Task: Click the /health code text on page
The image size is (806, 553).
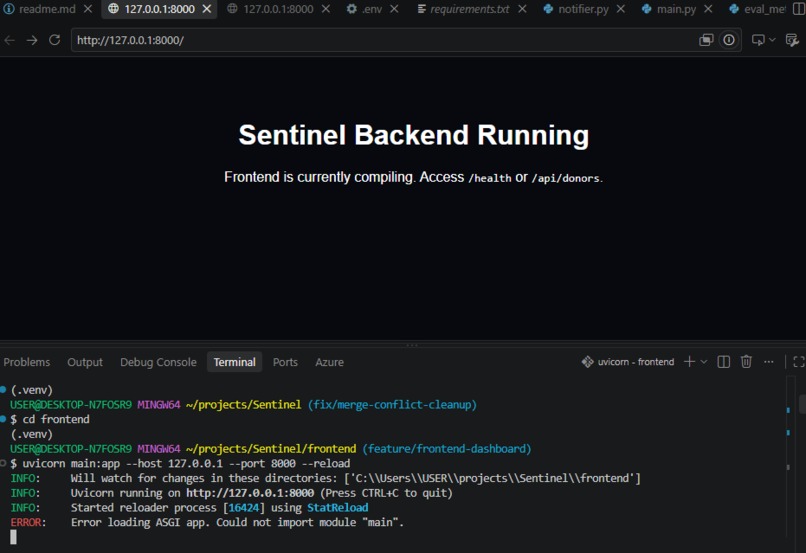Action: [x=489, y=178]
